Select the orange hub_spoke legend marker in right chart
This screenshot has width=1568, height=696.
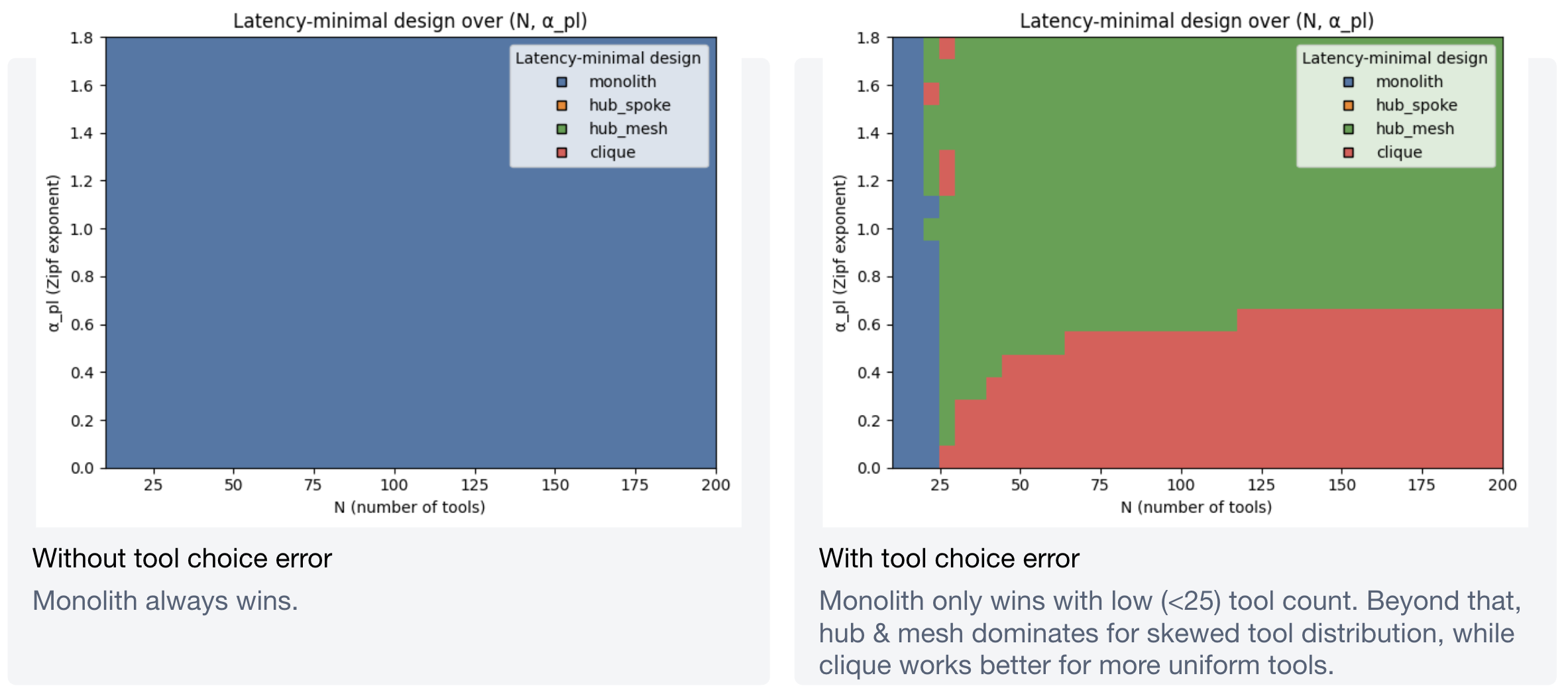(1349, 105)
